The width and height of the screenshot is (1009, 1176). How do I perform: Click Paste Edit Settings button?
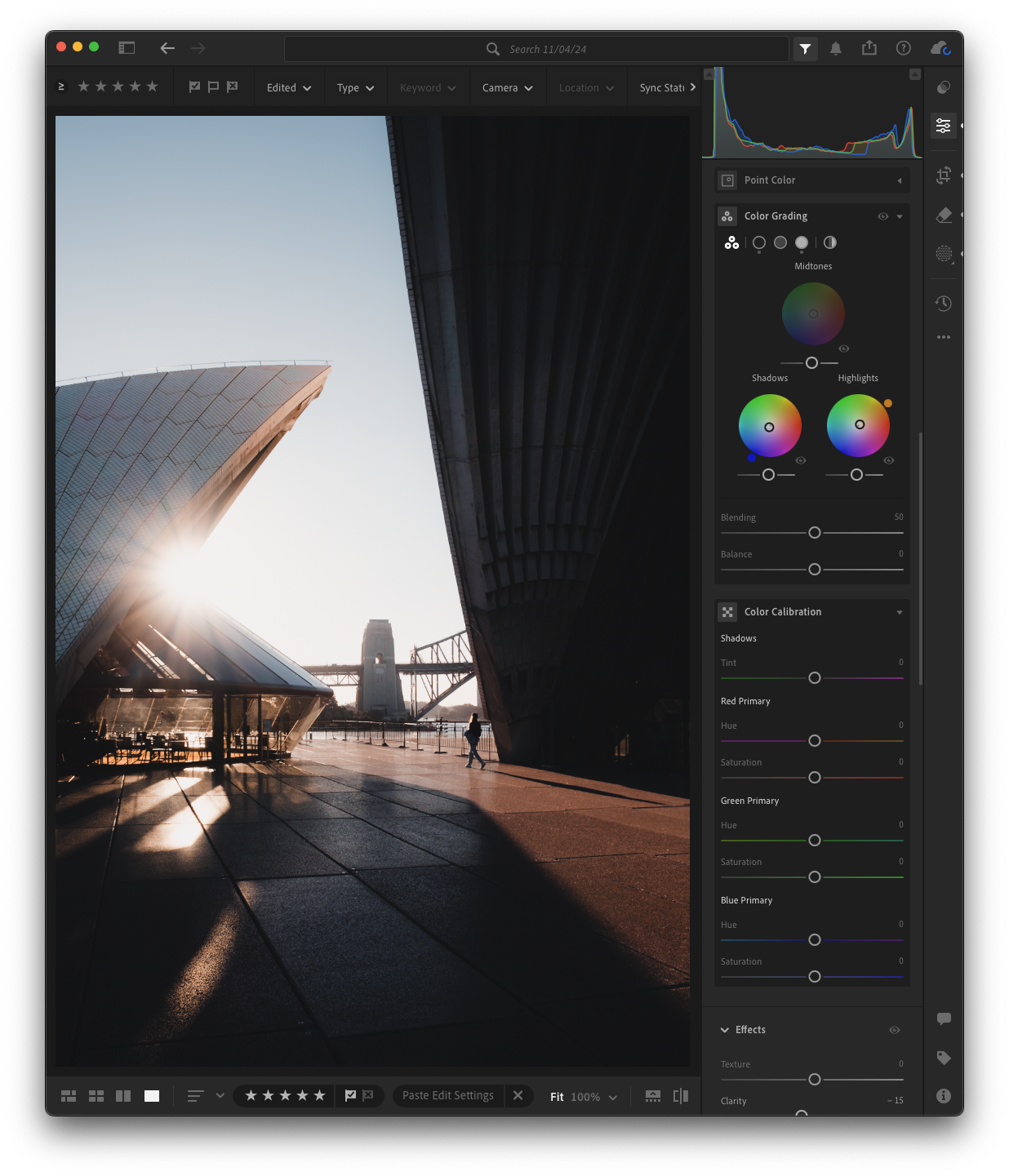click(448, 1095)
